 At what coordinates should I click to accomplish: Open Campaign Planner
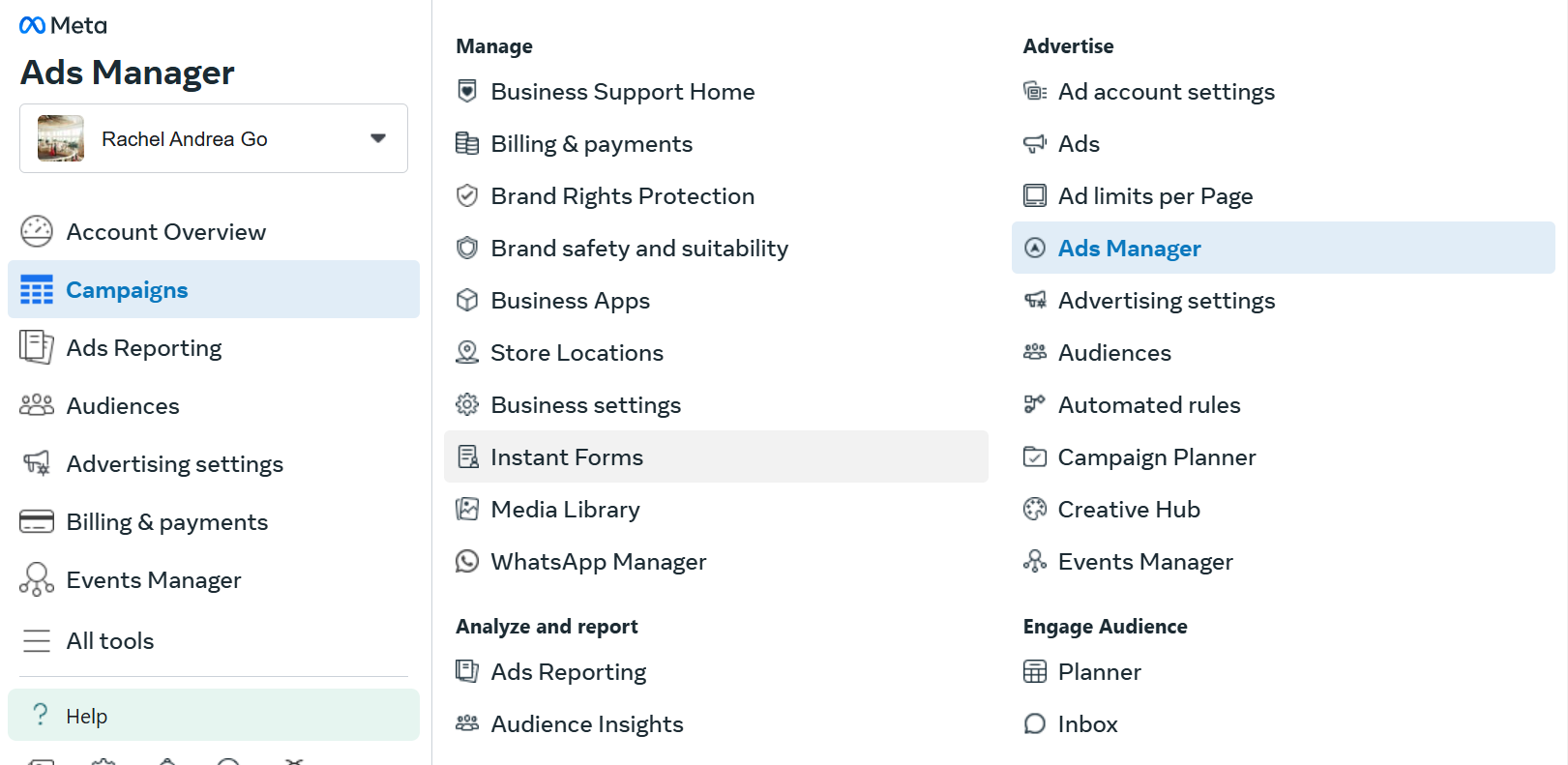pos(1284,457)
